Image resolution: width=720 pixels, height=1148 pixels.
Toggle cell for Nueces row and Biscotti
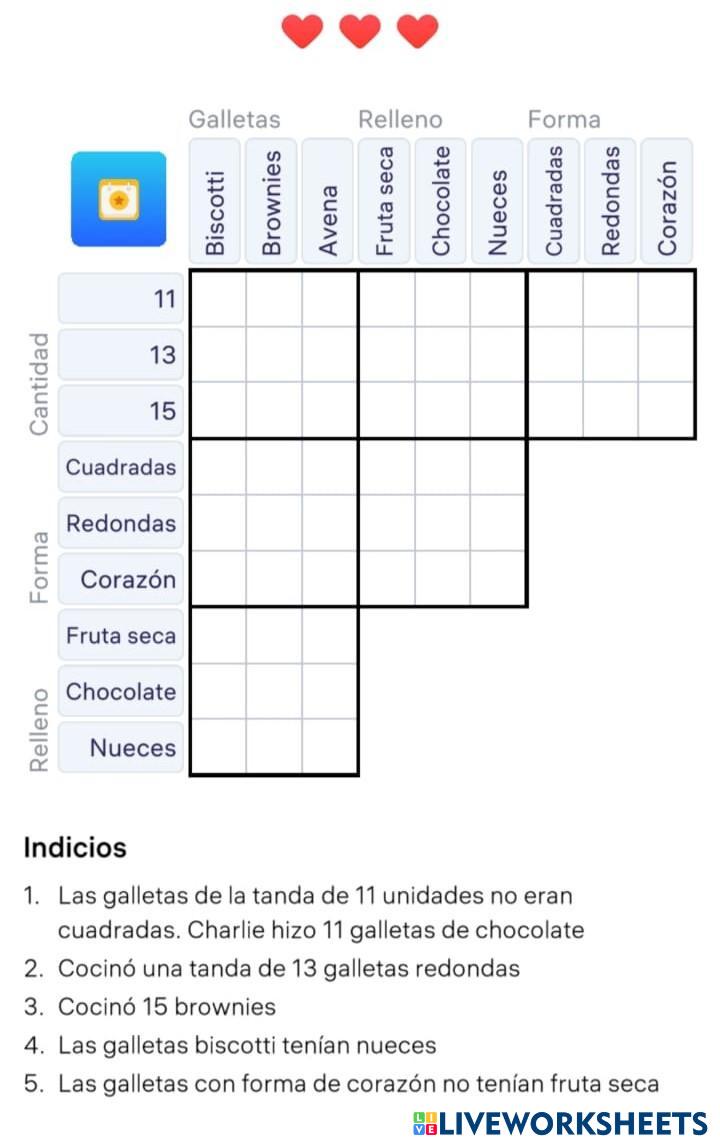tap(218, 747)
